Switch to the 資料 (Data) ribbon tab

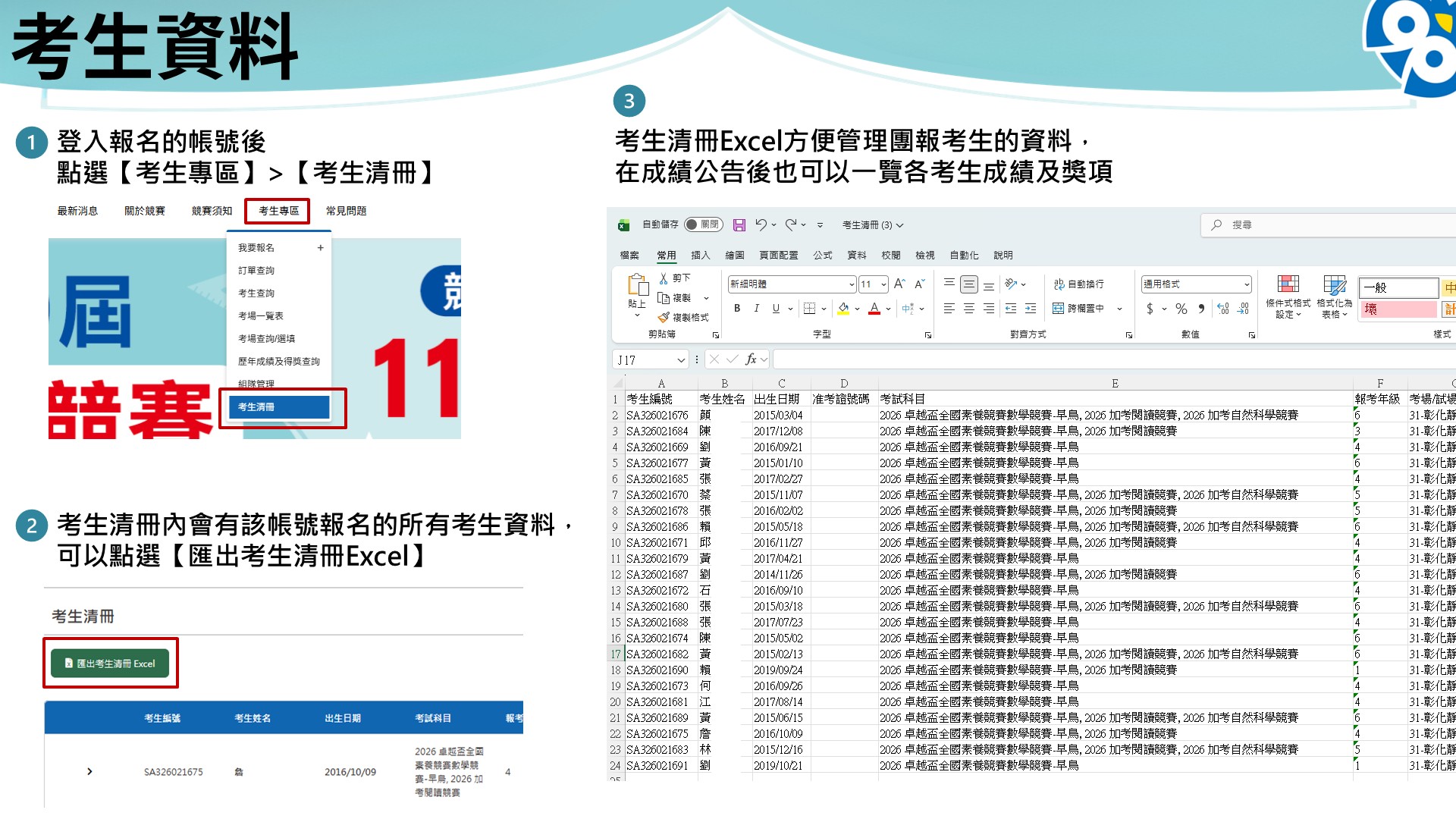coord(857,256)
